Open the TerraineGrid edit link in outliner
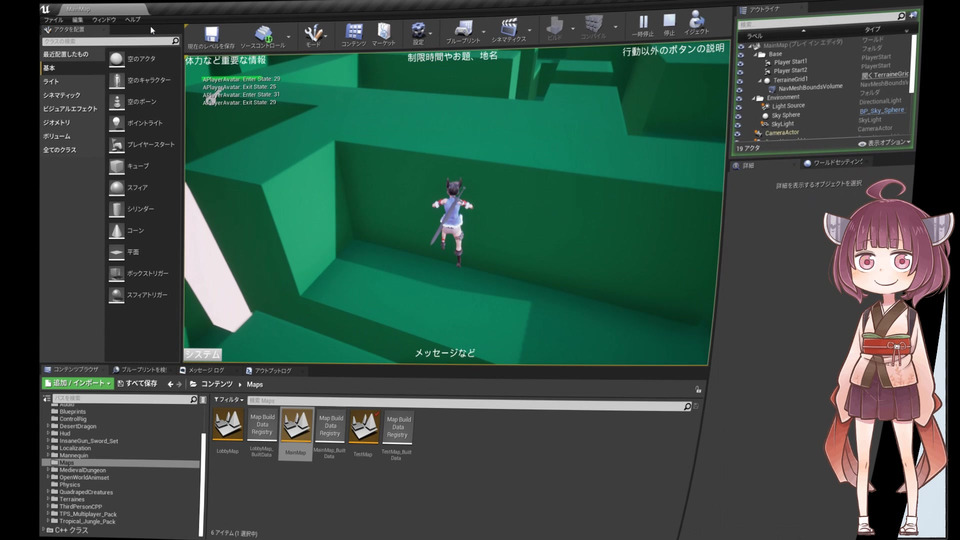The image size is (960, 540). tap(885, 75)
